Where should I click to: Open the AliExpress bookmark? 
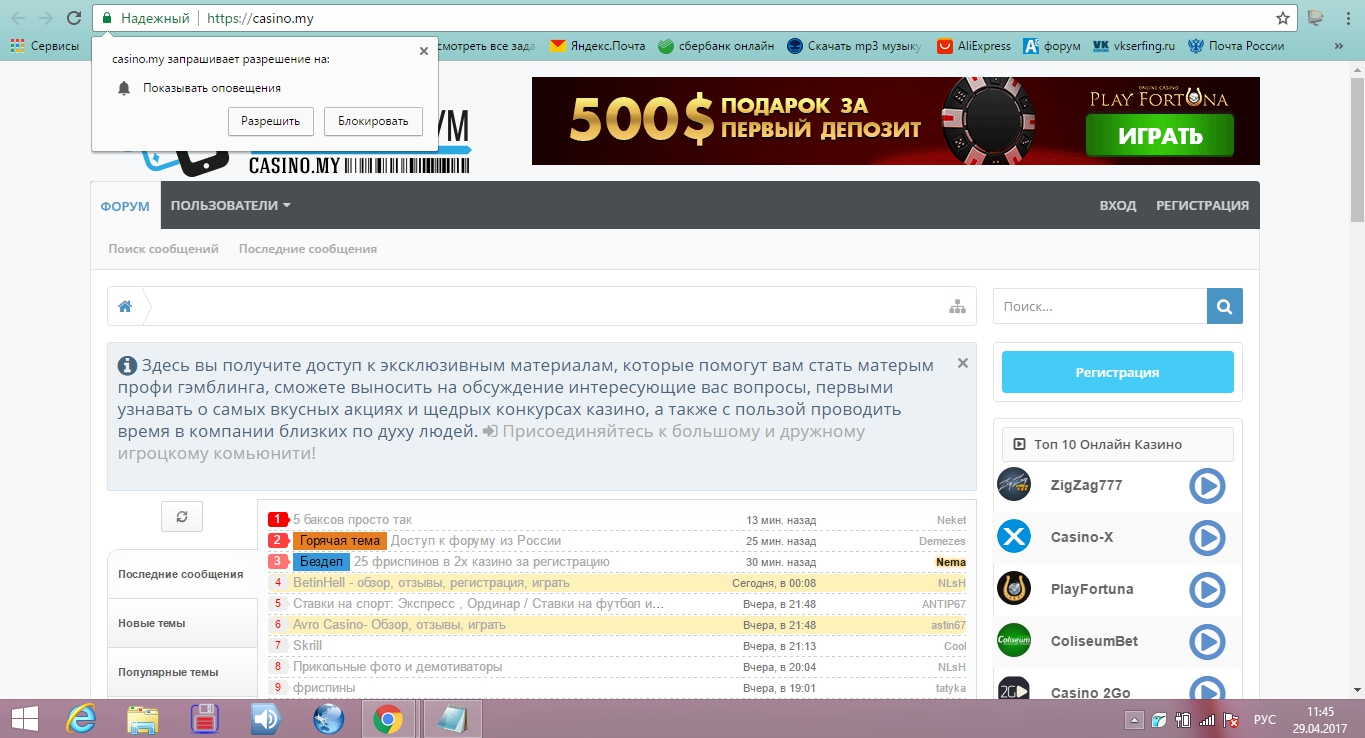(x=974, y=46)
